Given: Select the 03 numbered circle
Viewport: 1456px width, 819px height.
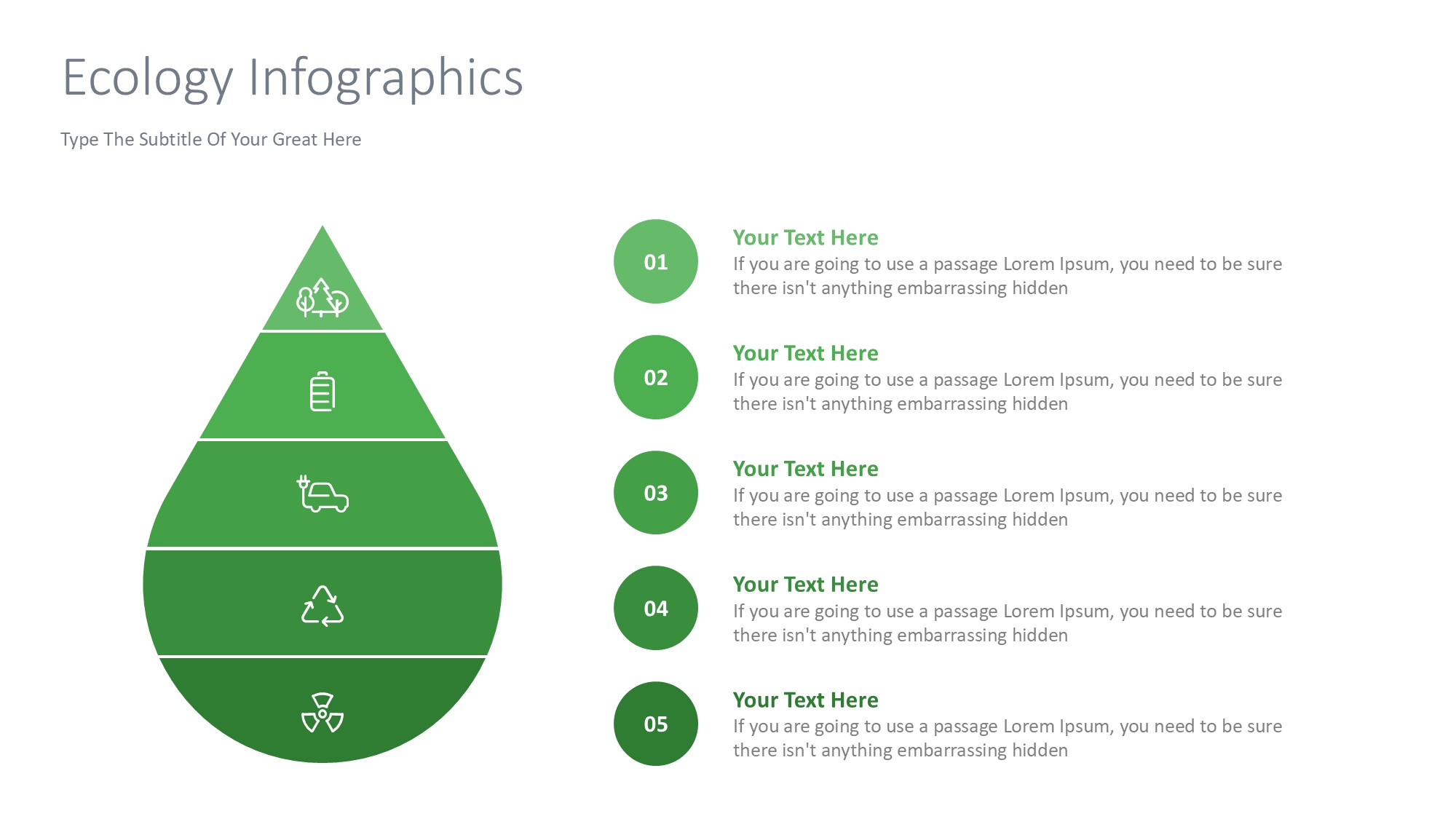Looking at the screenshot, I should coord(655,493).
